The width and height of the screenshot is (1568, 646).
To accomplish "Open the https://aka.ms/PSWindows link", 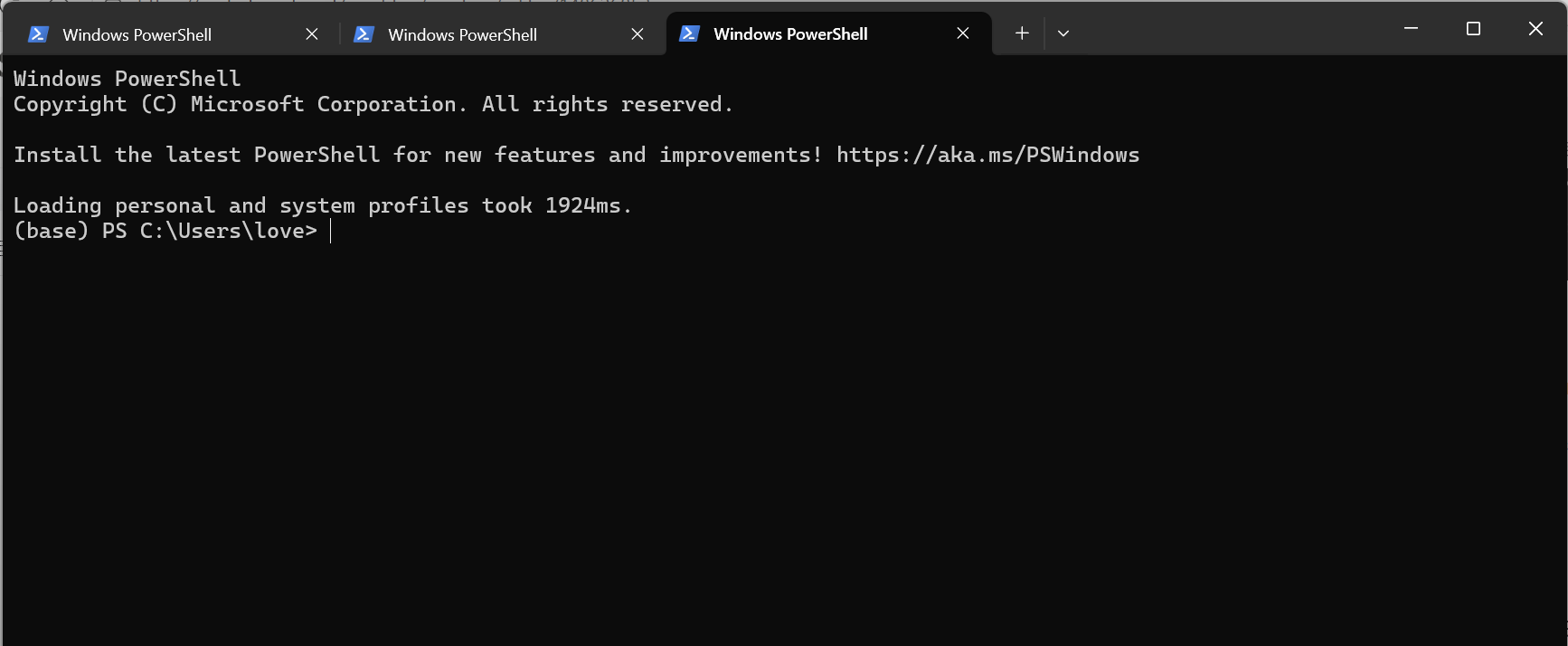I will click(987, 154).
